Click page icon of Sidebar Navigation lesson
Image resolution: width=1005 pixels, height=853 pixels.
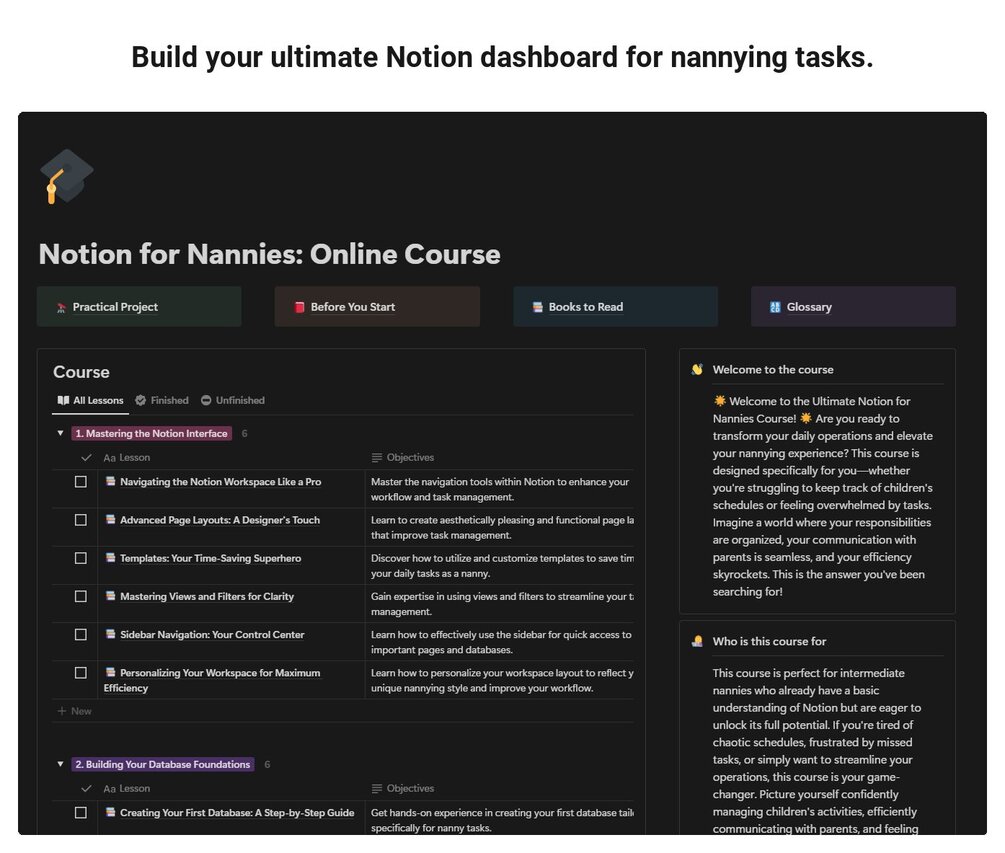pyautogui.click(x=111, y=634)
